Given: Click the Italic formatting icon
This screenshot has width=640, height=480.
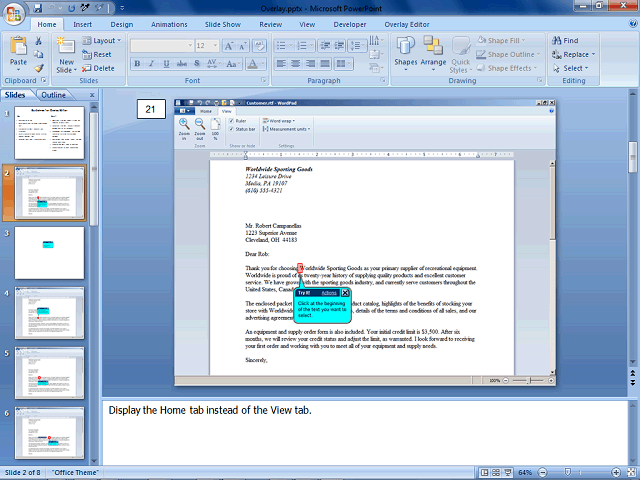Looking at the screenshot, I should (x=152, y=64).
